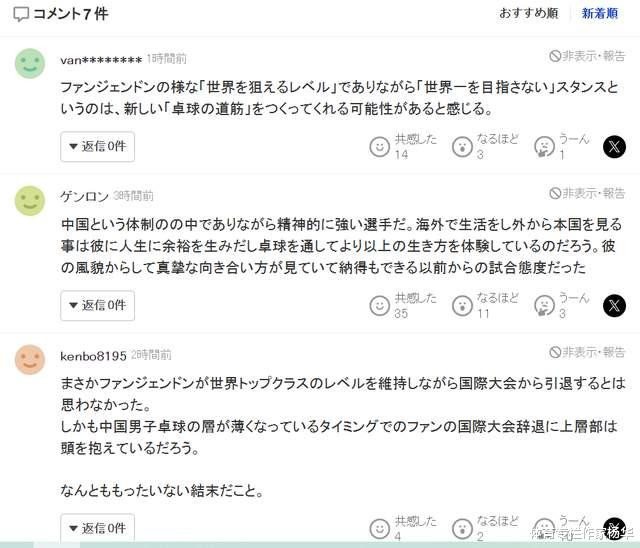The height and width of the screenshot is (548, 640).
Task: Expand 返信0件 under kenbo8195 comment
Action: click(98, 528)
